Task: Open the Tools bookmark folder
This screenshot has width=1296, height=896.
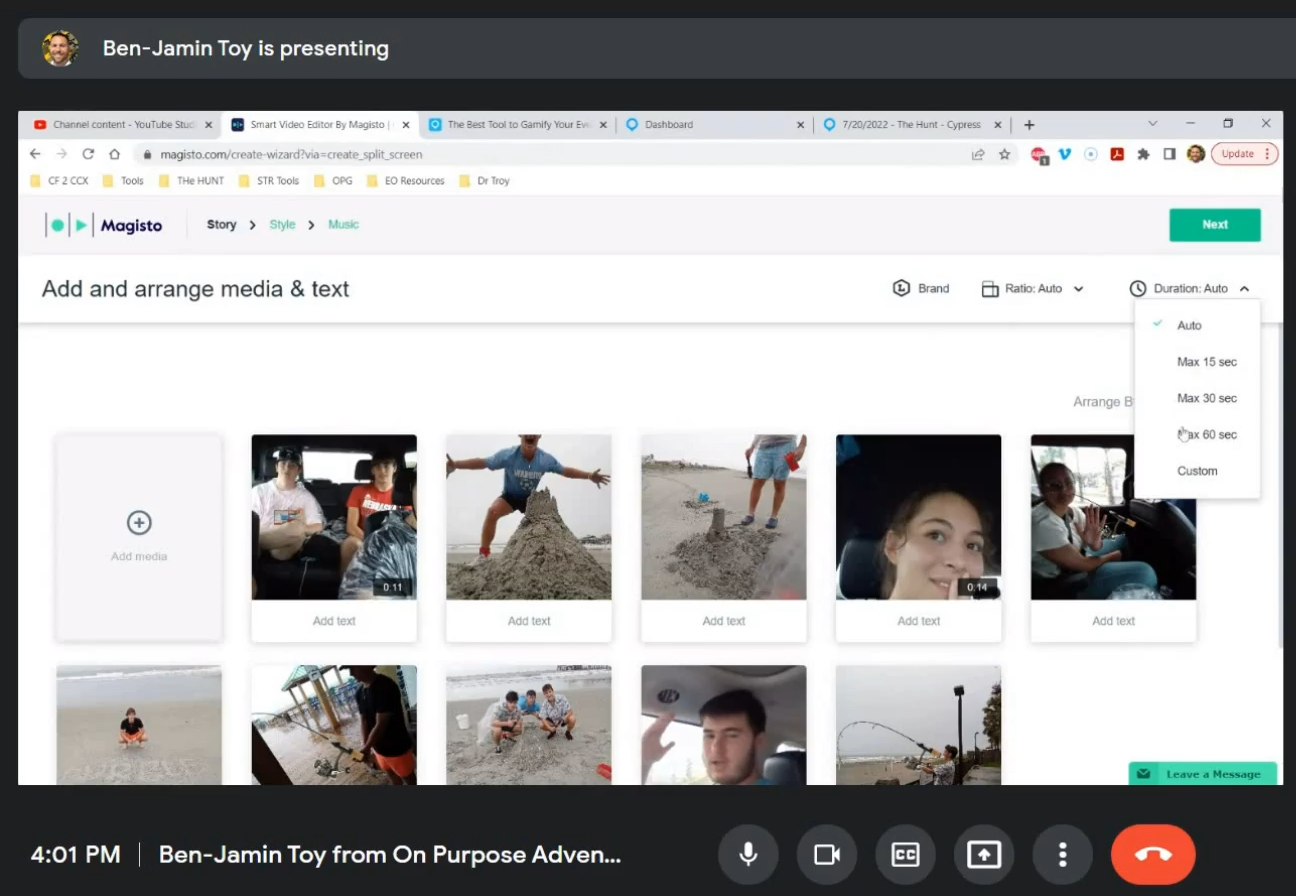Action: coord(123,181)
